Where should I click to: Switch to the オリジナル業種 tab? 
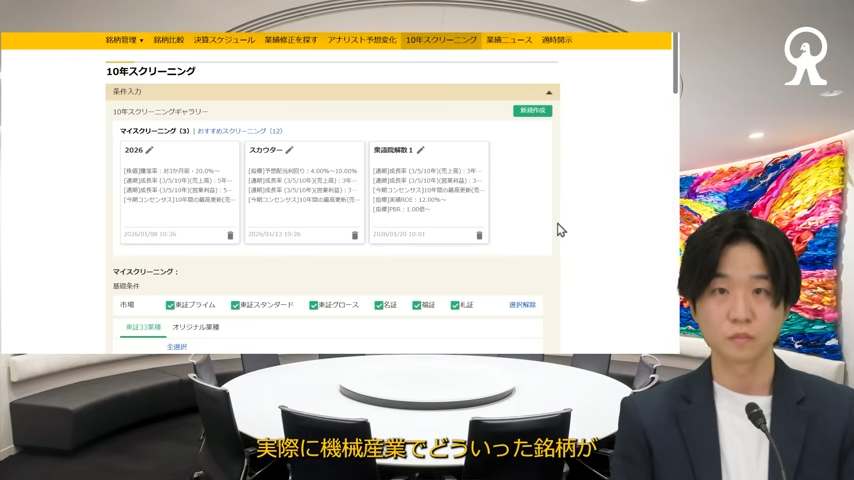click(x=195, y=327)
